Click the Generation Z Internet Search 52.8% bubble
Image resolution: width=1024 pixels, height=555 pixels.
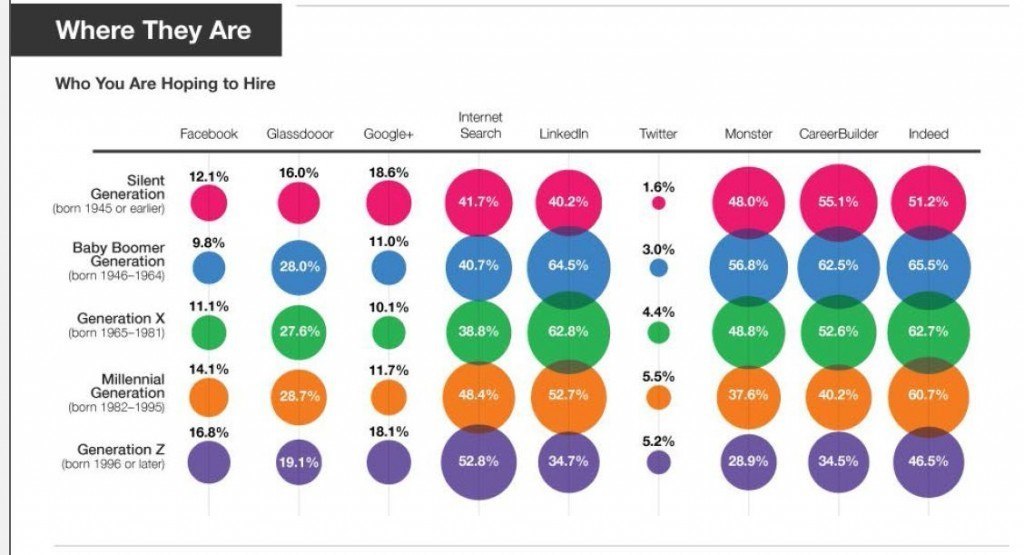479,462
